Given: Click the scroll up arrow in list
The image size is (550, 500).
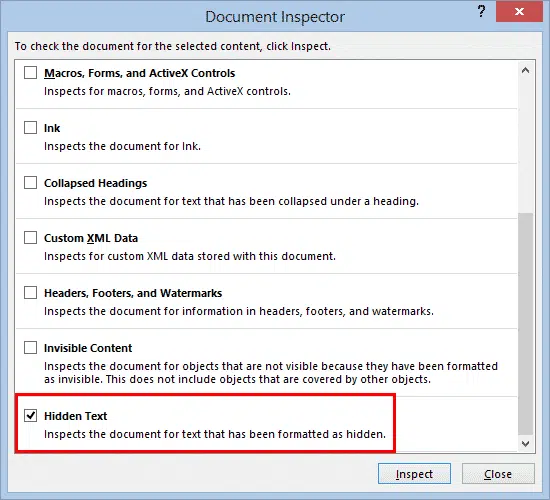Looking at the screenshot, I should click(525, 70).
